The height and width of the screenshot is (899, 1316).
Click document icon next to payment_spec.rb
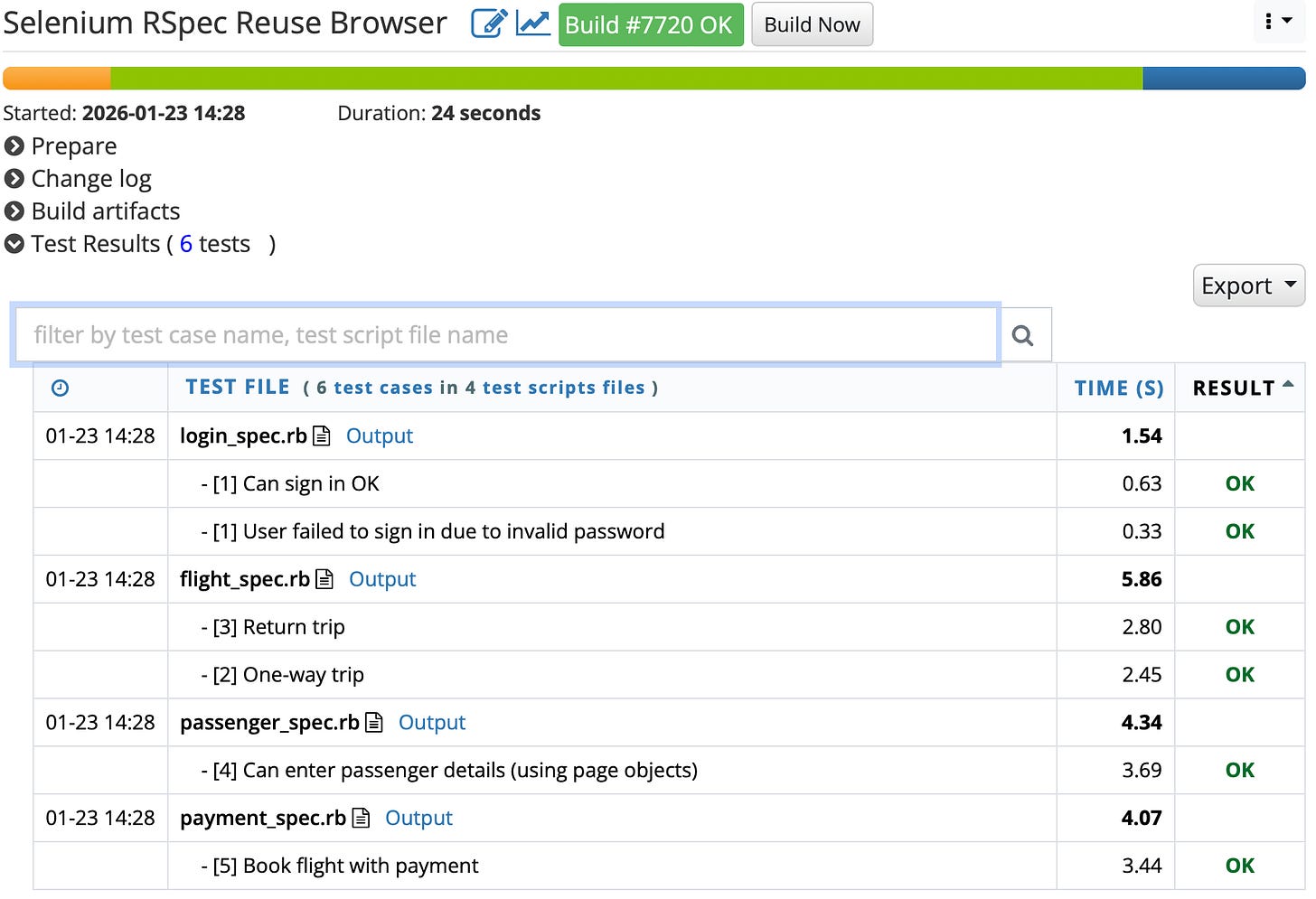(x=361, y=819)
